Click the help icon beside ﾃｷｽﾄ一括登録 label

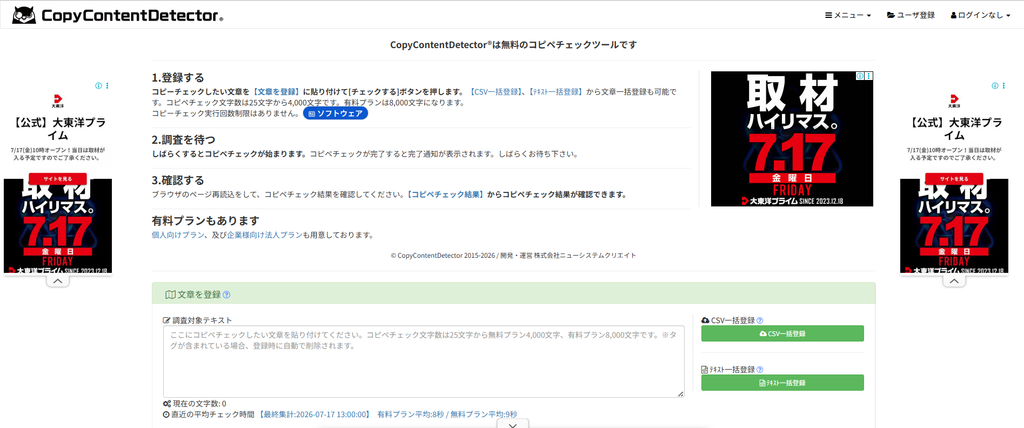(x=760, y=370)
